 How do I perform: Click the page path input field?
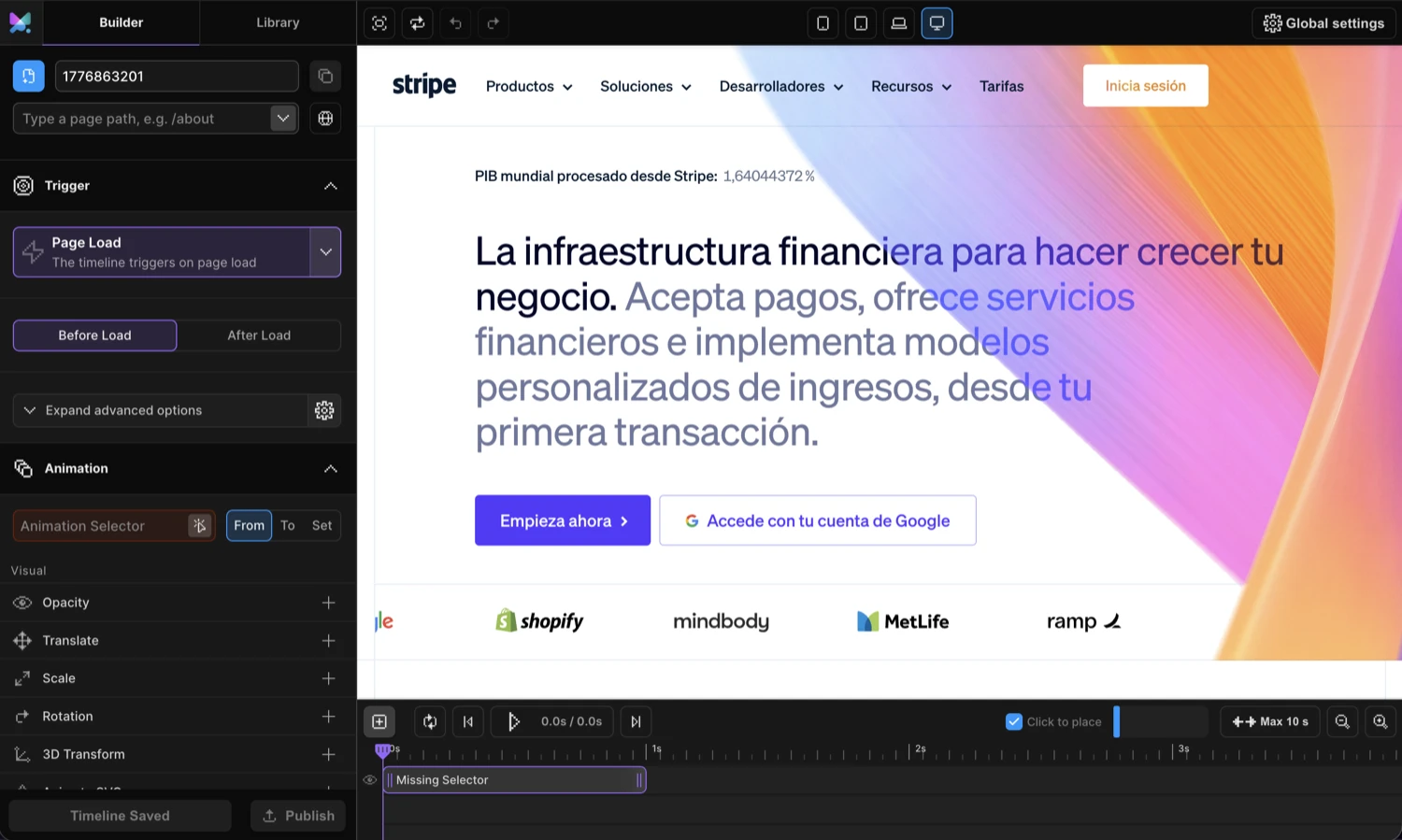pos(140,118)
